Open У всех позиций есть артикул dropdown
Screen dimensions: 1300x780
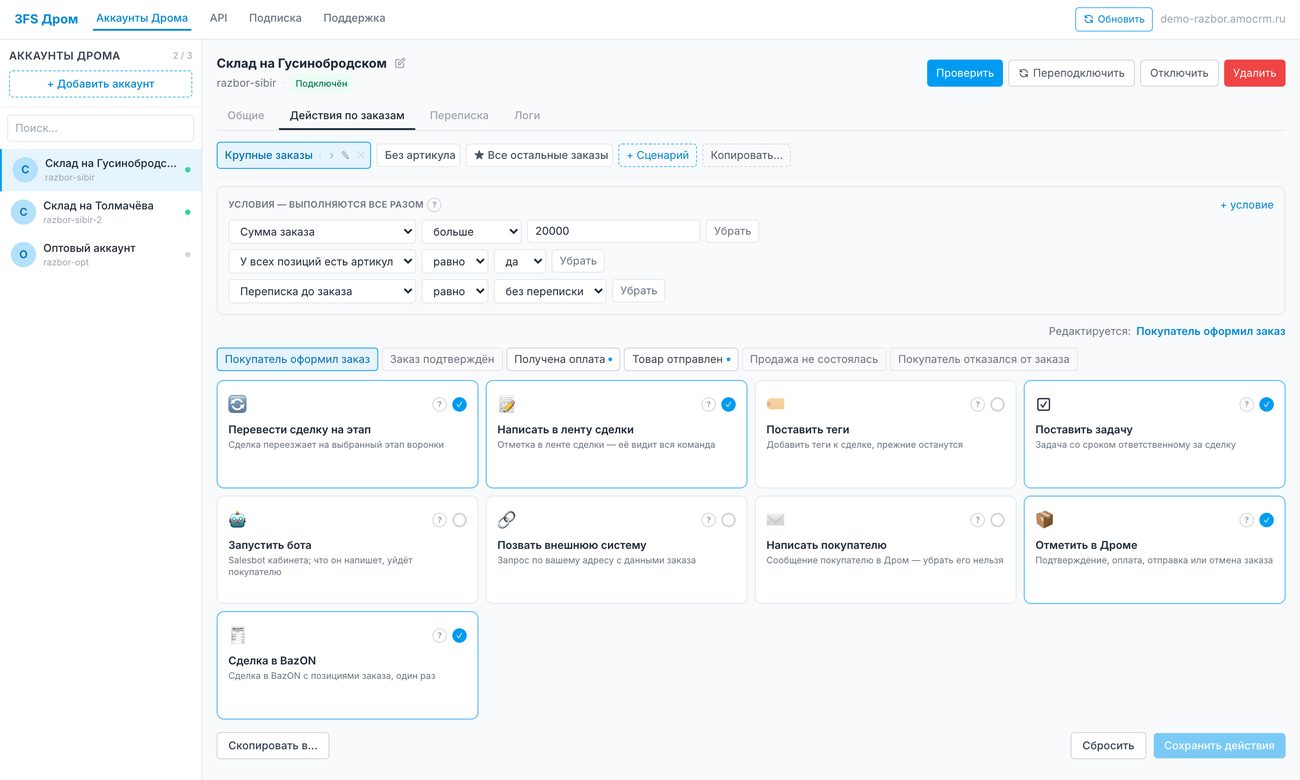[322, 261]
